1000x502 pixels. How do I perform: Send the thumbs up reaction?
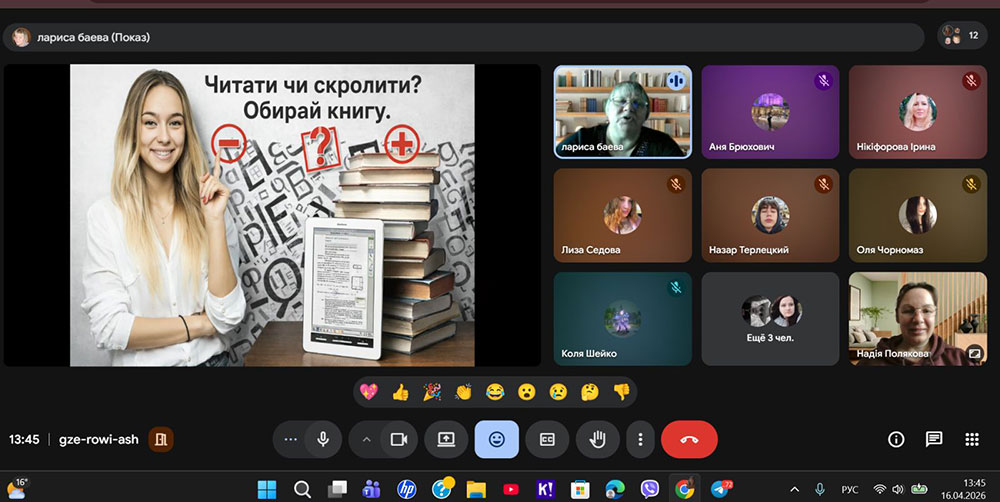coord(400,392)
